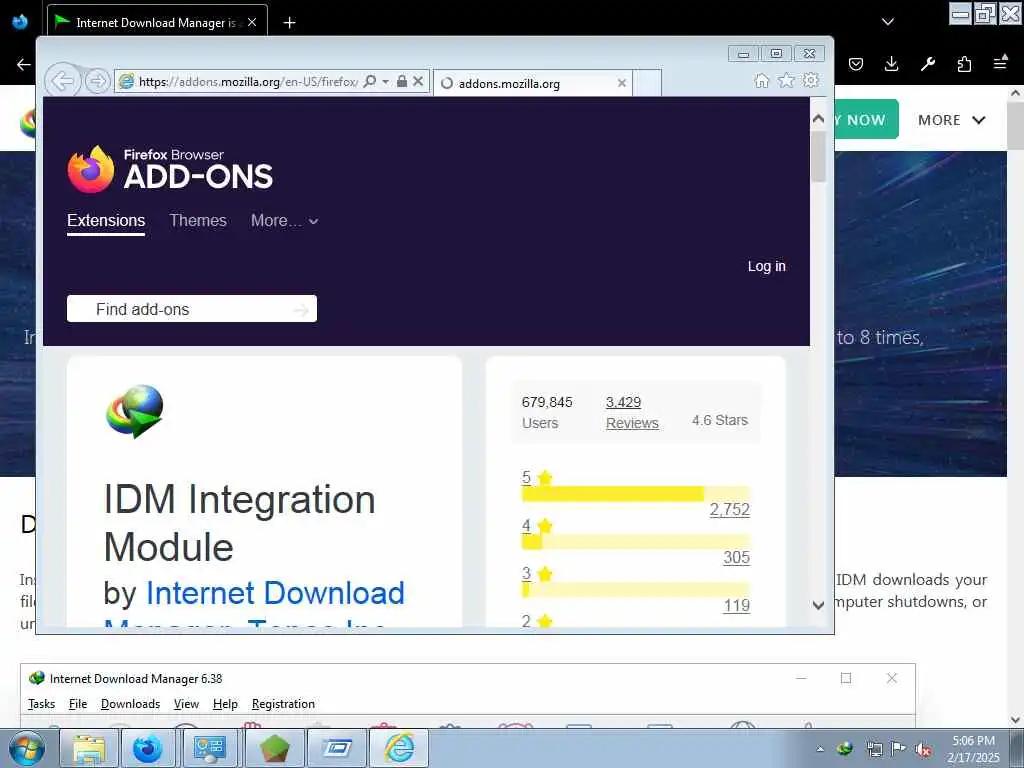
Task: Click the IE forward arrow button
Action: click(x=97, y=82)
